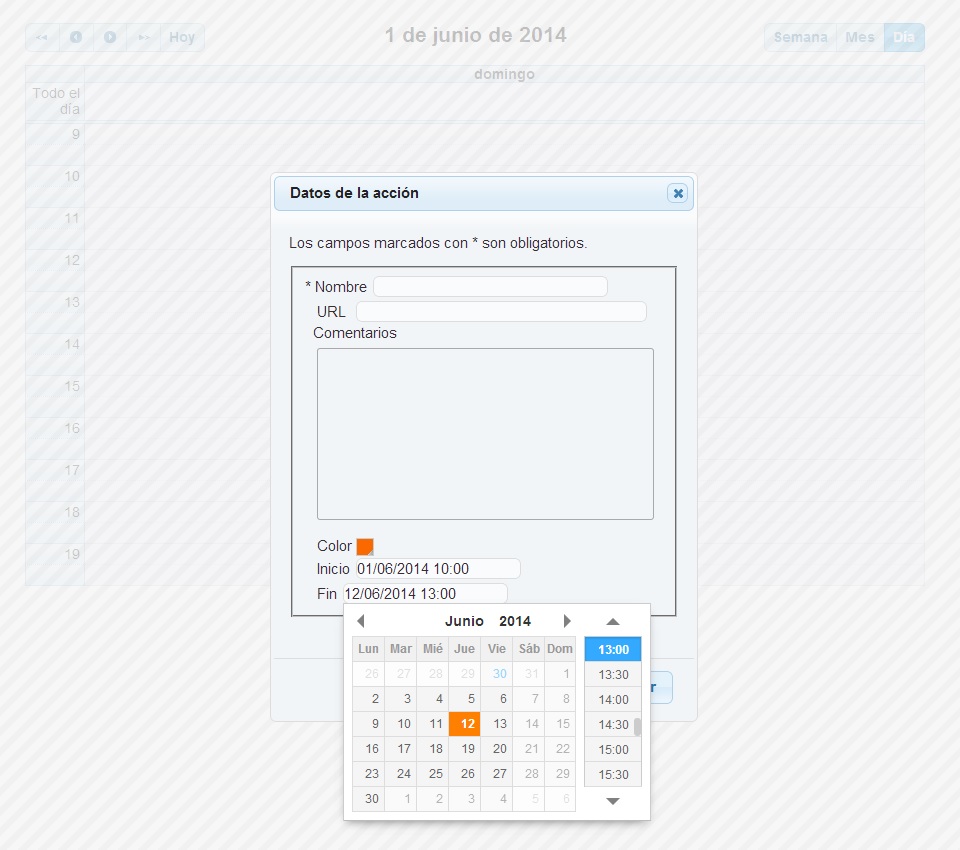Focus the Nombre input field

(490, 287)
